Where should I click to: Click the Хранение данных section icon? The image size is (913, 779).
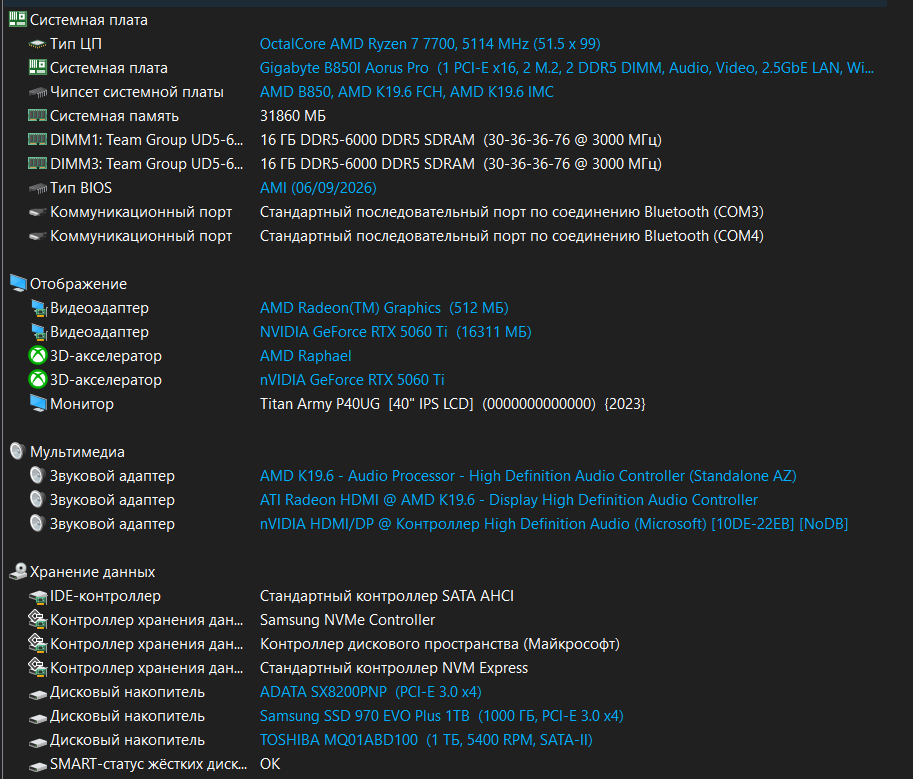(18, 571)
